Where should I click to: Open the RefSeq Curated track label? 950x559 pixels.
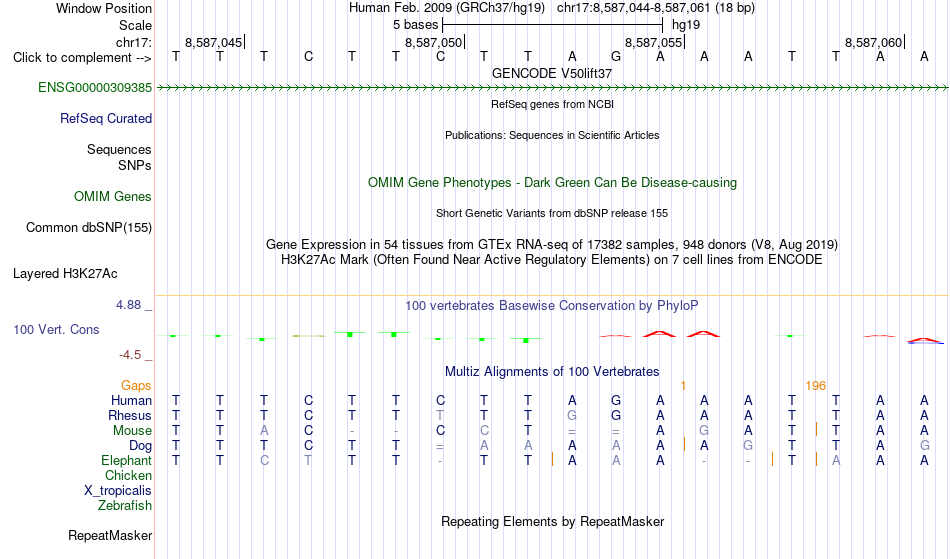coord(105,119)
